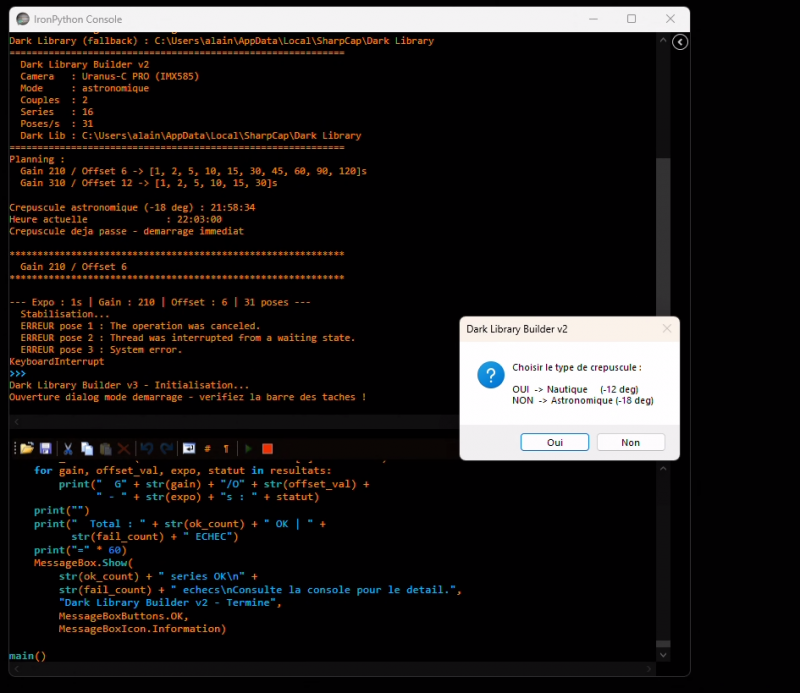The image size is (800, 693).
Task: Click the script editor scroll-down arrow
Action: pyautogui.click(x=663, y=655)
